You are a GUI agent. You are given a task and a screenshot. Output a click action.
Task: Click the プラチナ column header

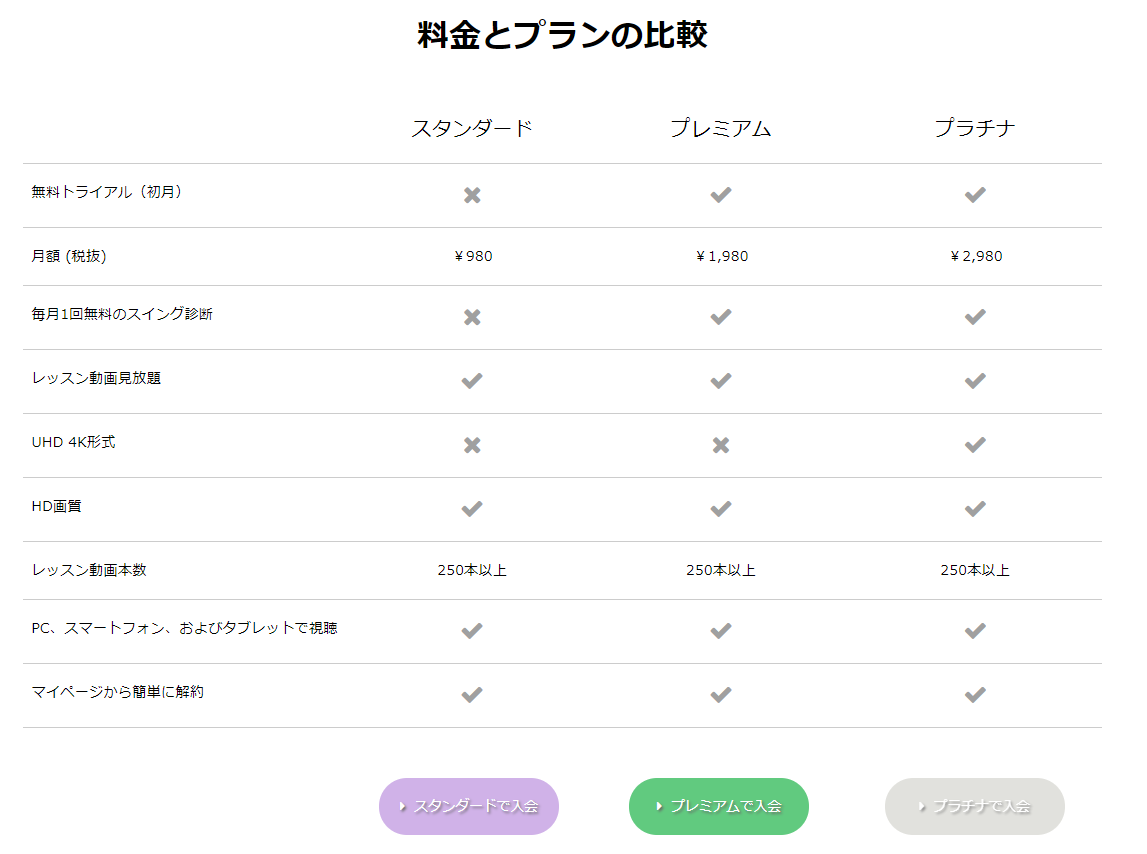[975, 128]
